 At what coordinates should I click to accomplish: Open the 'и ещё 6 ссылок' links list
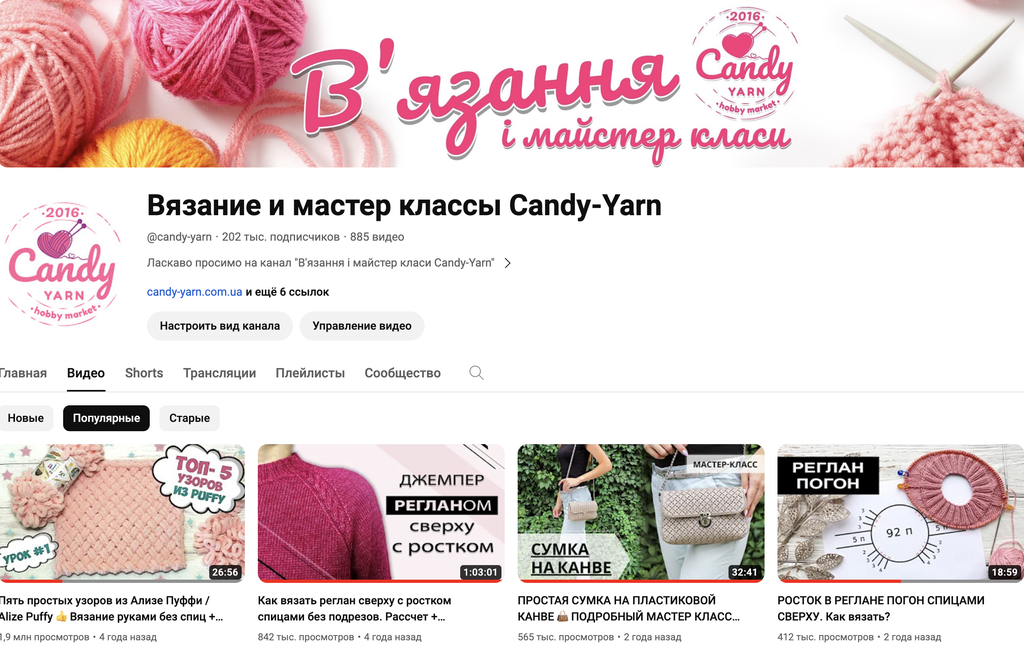(x=287, y=292)
